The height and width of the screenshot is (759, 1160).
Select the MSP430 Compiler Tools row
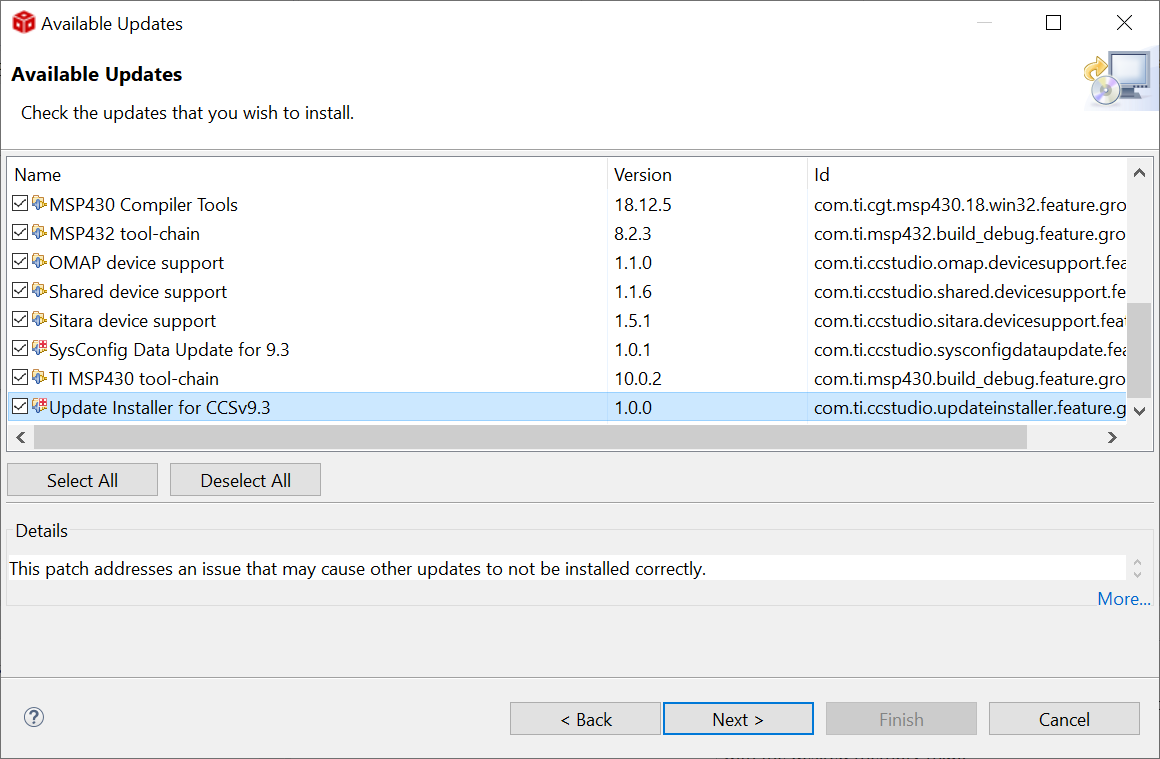pyautogui.click(x=567, y=204)
